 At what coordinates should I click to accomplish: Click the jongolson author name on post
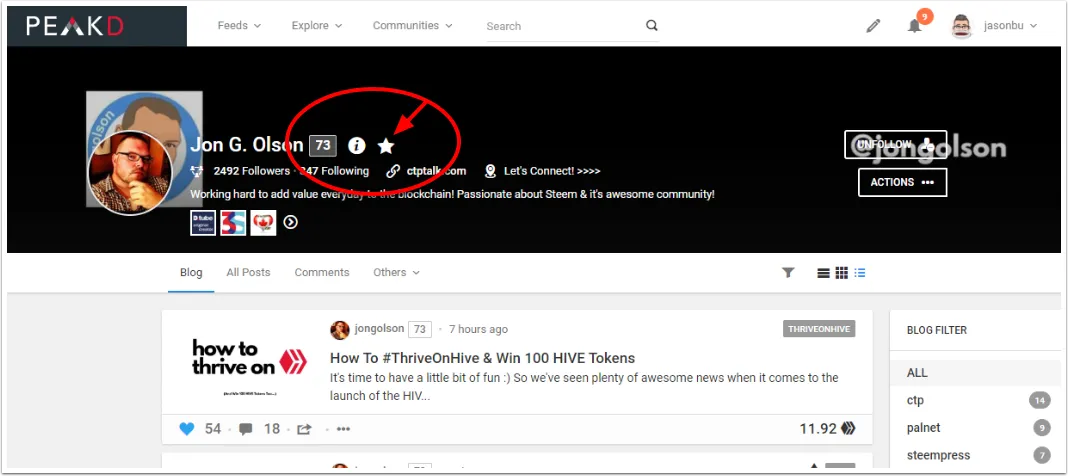point(379,330)
